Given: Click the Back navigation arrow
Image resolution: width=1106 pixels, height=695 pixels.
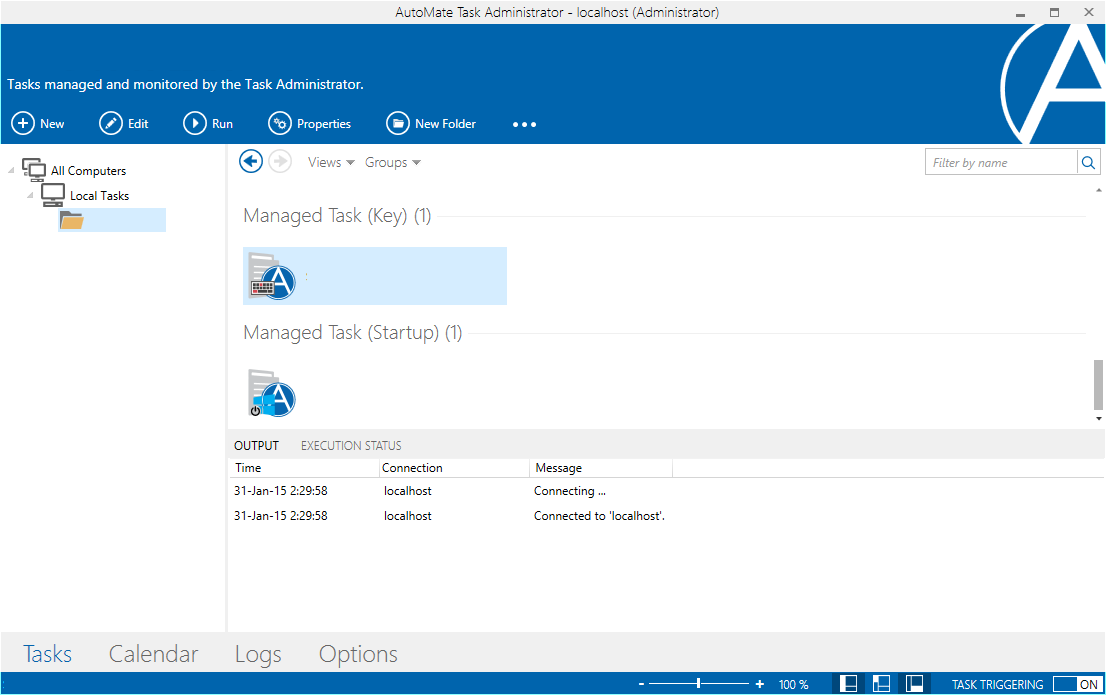Looking at the screenshot, I should pos(251,162).
